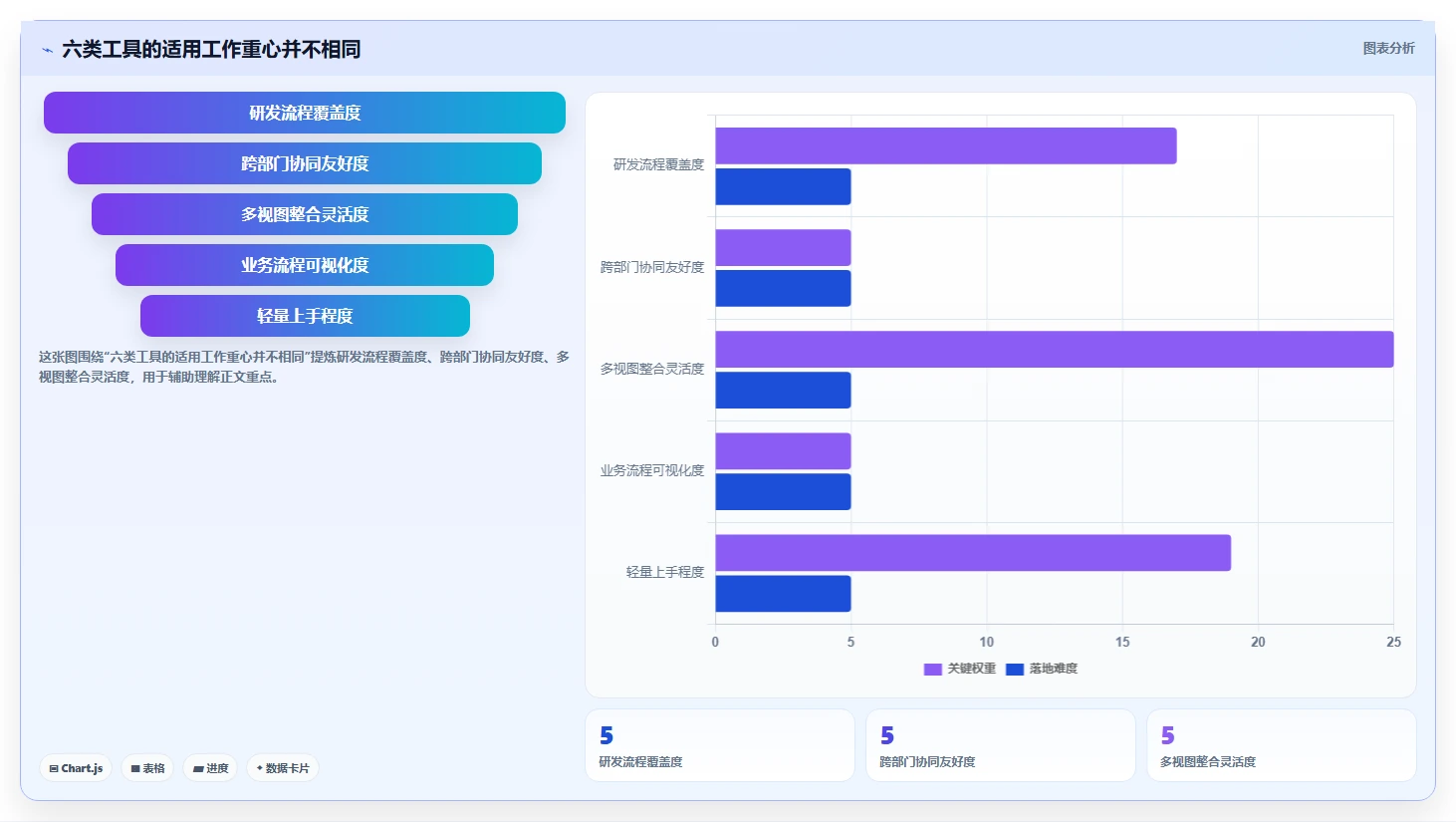Click blue 落地难度 bar for 跨部门协同友好度
The height and width of the screenshot is (822, 1456).
[783, 288]
